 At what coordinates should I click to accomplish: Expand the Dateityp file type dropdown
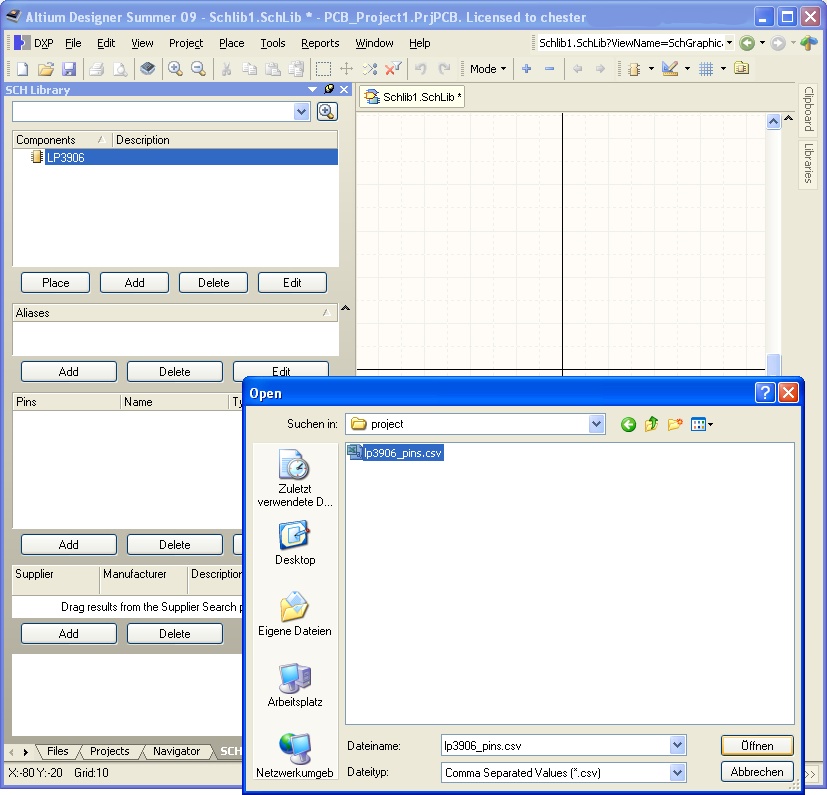[x=678, y=773]
